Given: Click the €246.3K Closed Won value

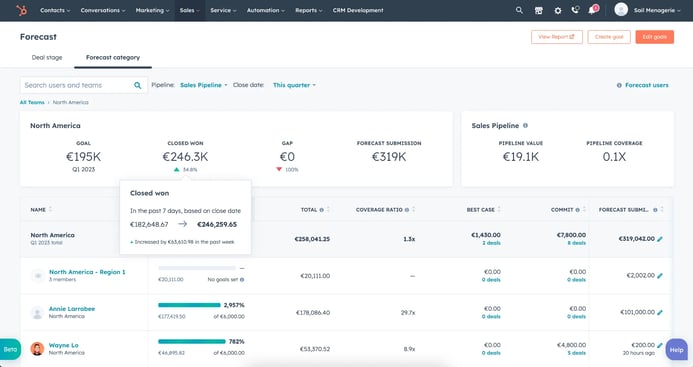Looking at the screenshot, I should click(185, 157).
